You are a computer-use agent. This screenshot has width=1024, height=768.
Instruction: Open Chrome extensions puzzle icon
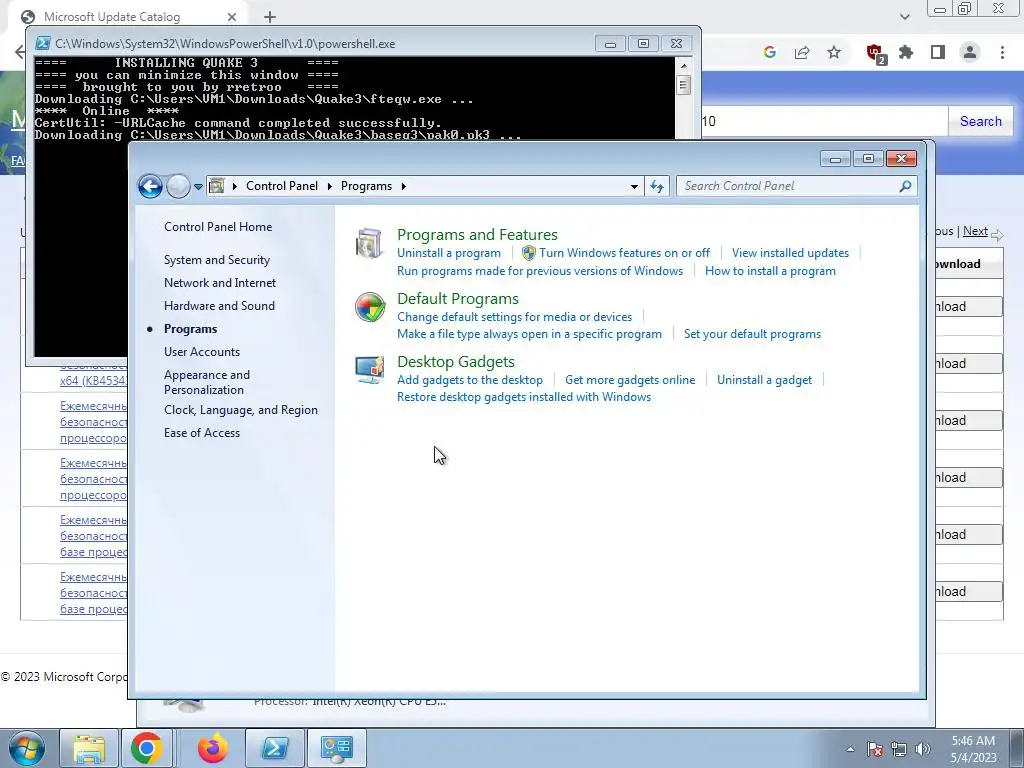pos(906,52)
